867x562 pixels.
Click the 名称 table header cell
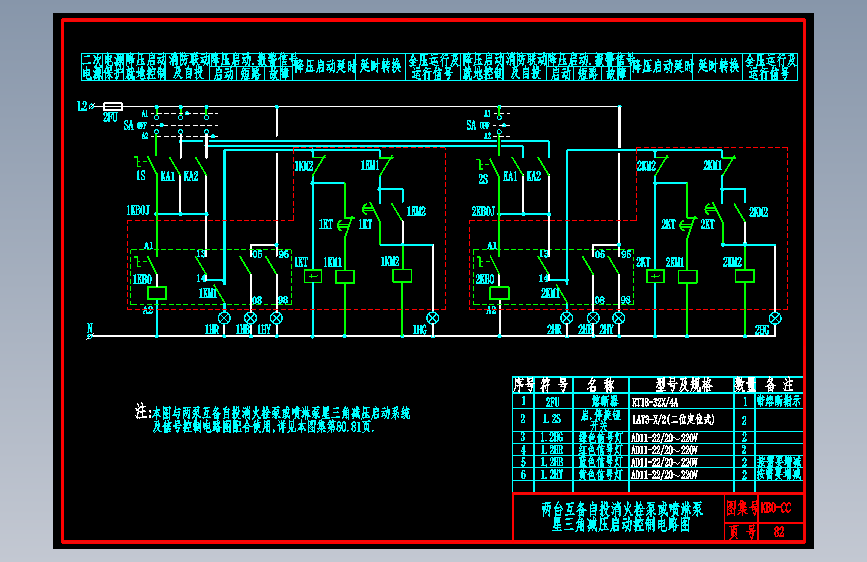click(x=601, y=384)
